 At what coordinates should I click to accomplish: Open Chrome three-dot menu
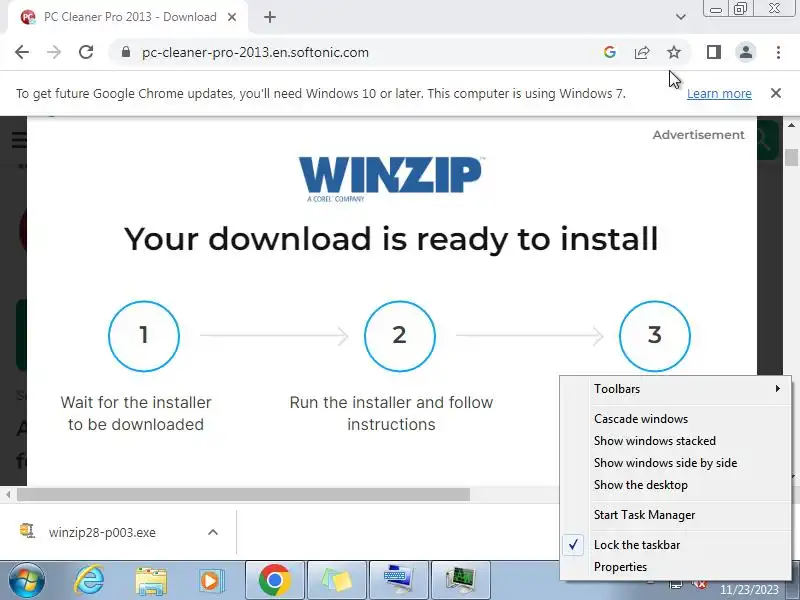[x=778, y=52]
